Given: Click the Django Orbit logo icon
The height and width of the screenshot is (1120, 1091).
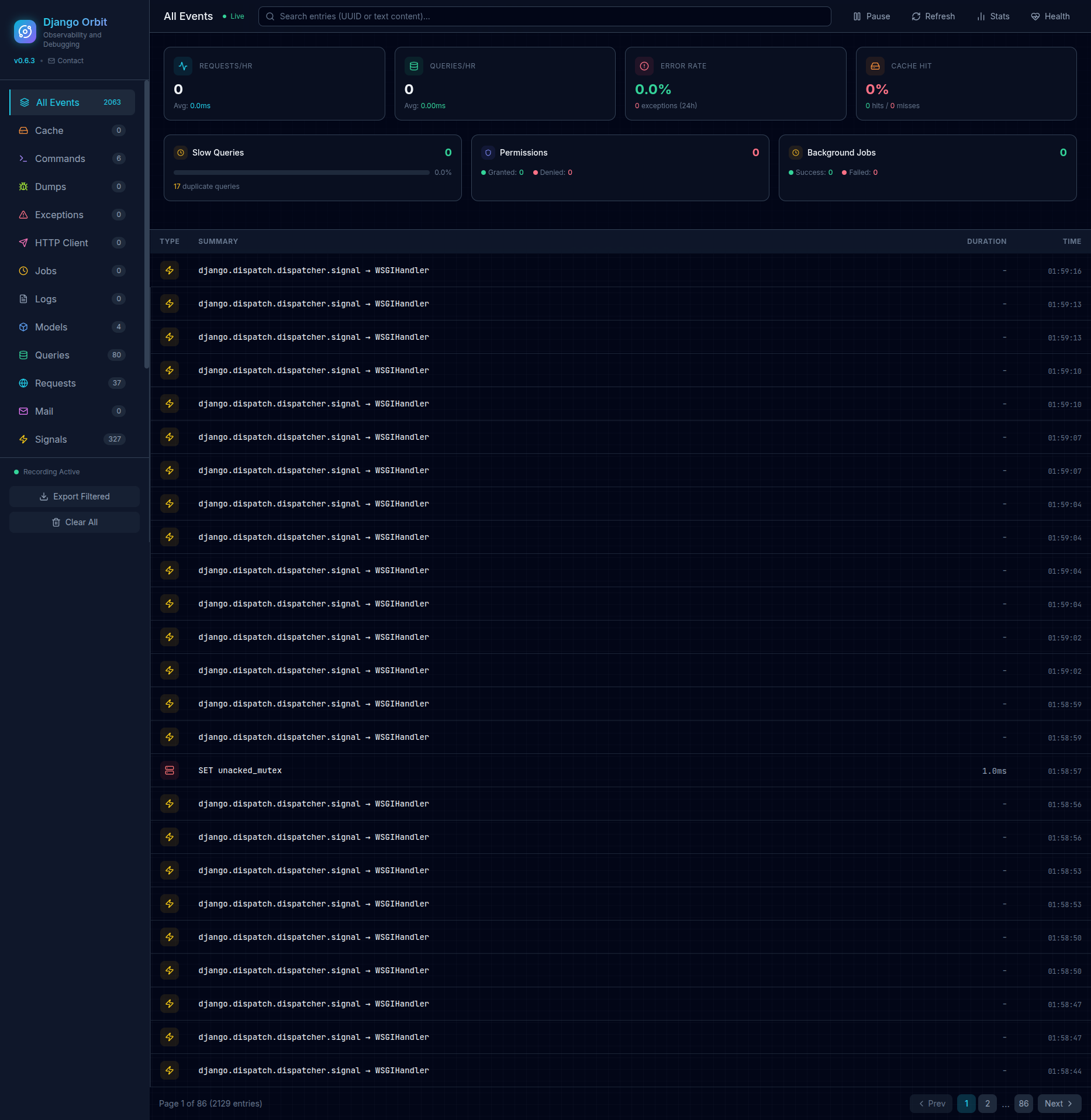Looking at the screenshot, I should coord(25,32).
